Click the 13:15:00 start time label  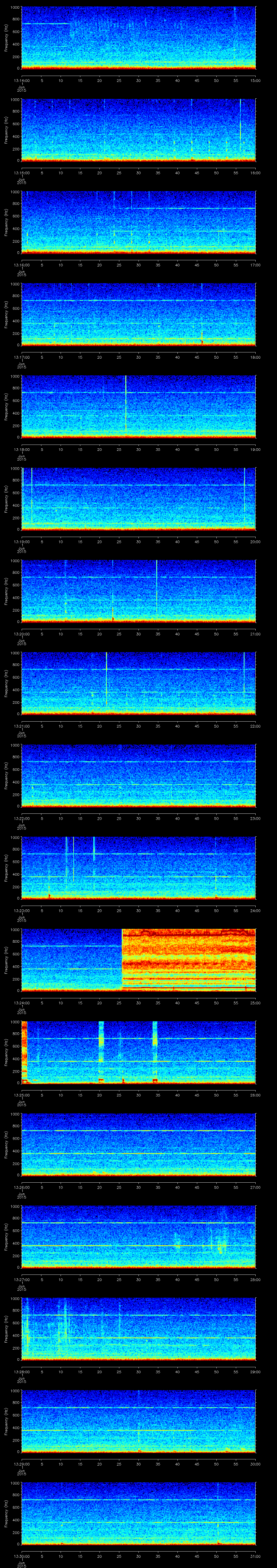(x=21, y=173)
